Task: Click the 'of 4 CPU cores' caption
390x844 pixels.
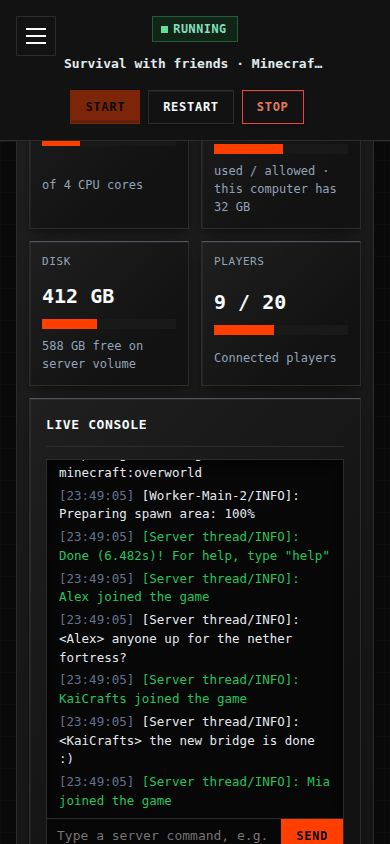Action: pos(93,185)
